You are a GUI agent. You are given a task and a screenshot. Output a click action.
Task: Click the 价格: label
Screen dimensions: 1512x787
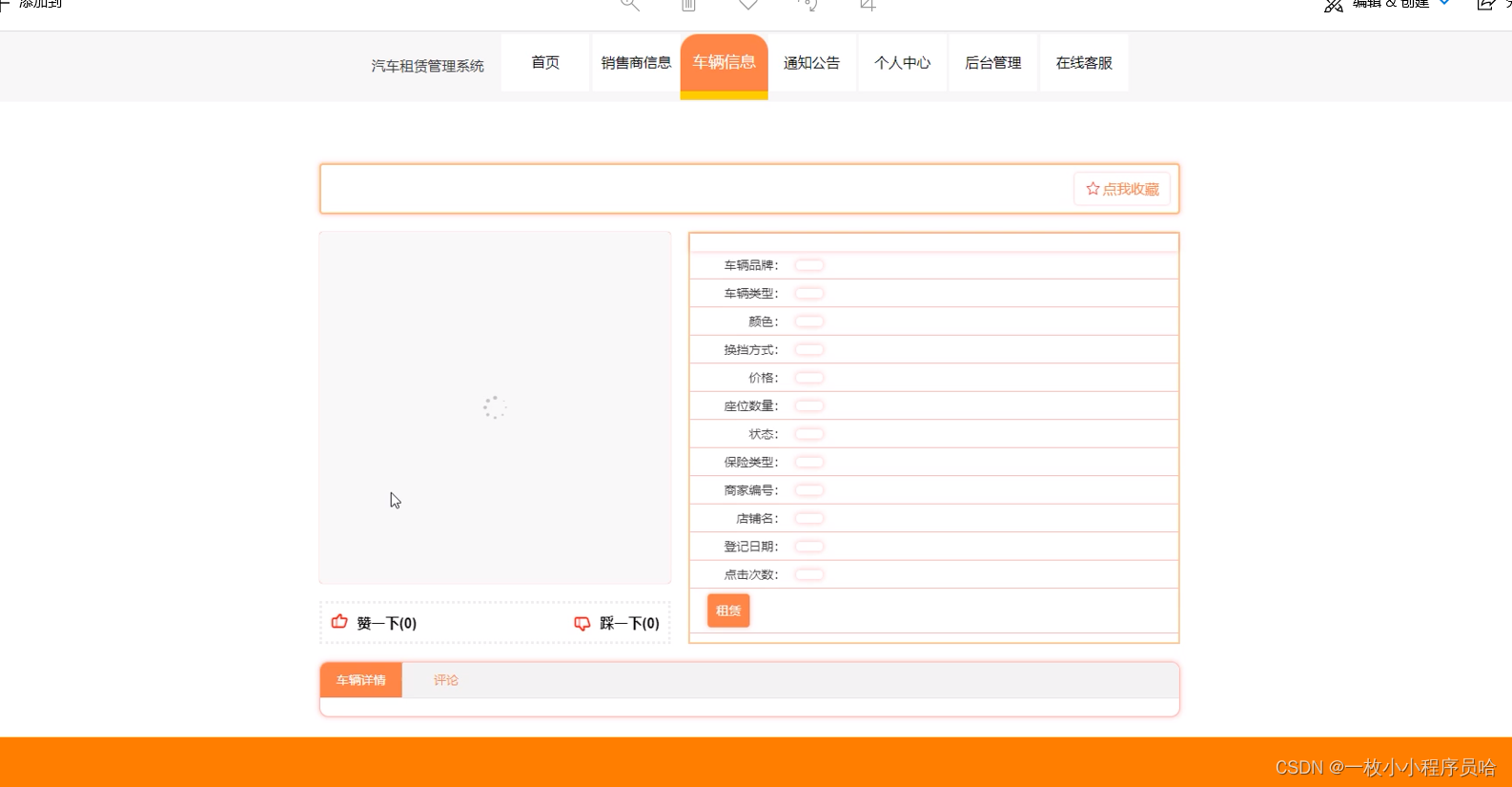coord(764,378)
